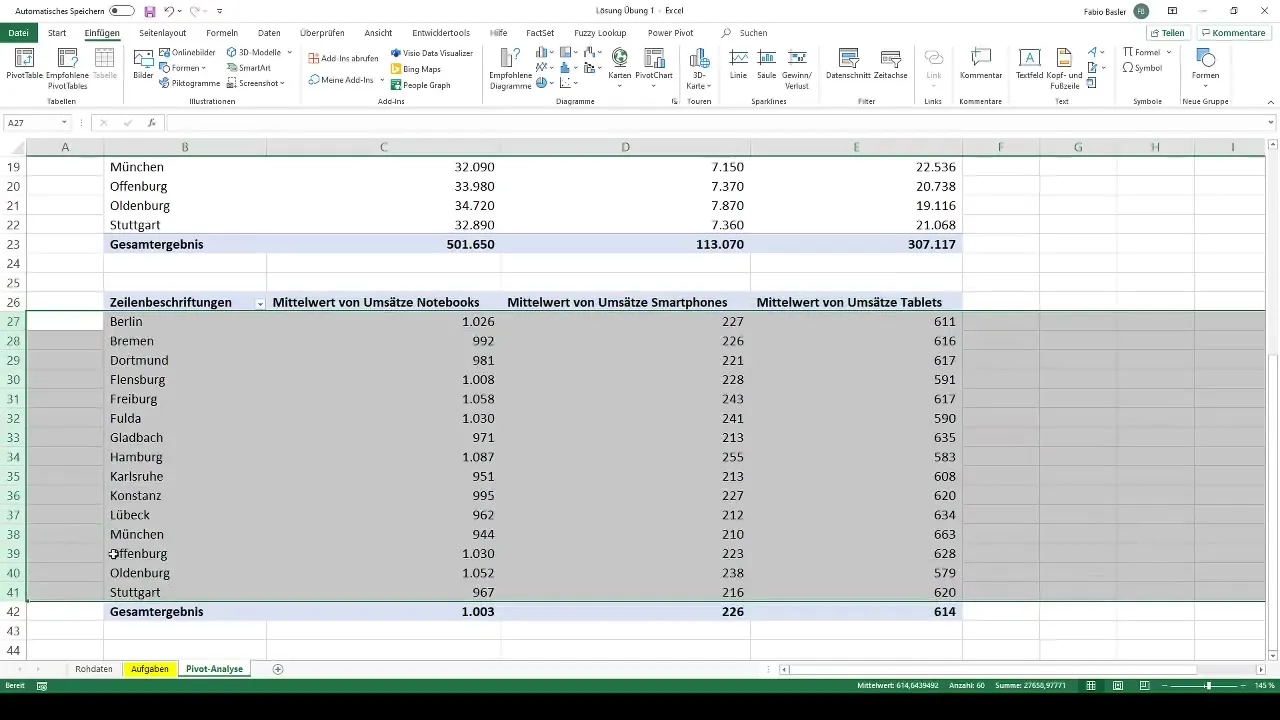Open the Datei tab
1280x720 pixels.
(18, 33)
